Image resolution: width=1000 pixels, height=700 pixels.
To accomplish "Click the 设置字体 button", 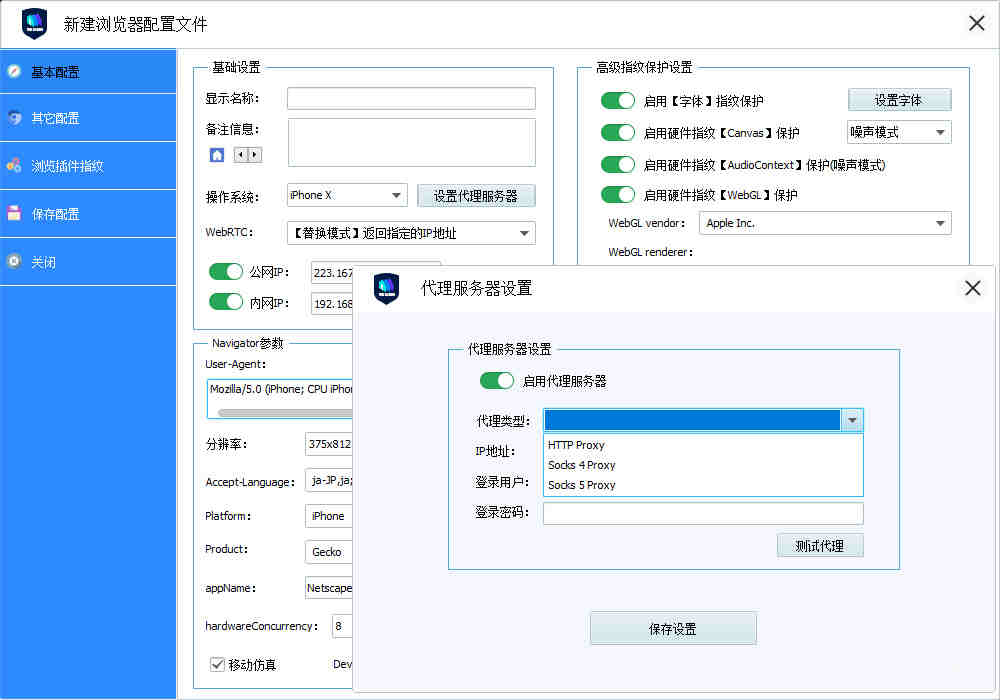I will click(899, 100).
